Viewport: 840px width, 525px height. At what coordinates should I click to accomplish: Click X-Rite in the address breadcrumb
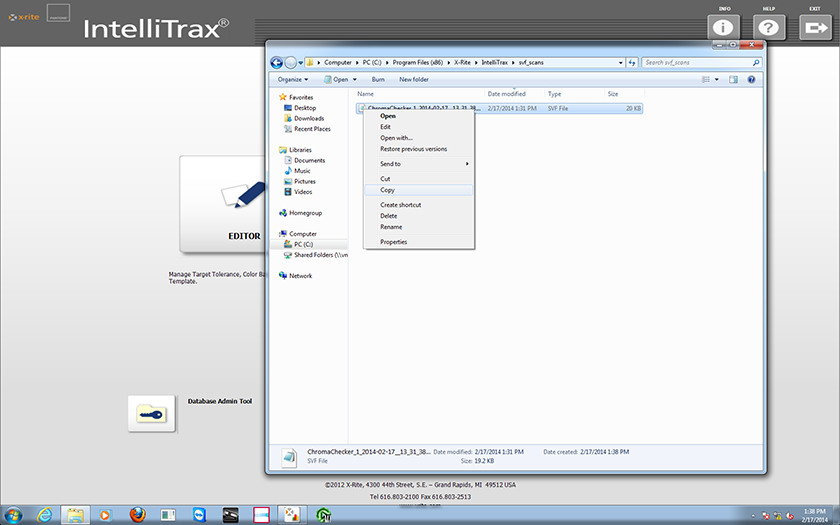pos(462,63)
